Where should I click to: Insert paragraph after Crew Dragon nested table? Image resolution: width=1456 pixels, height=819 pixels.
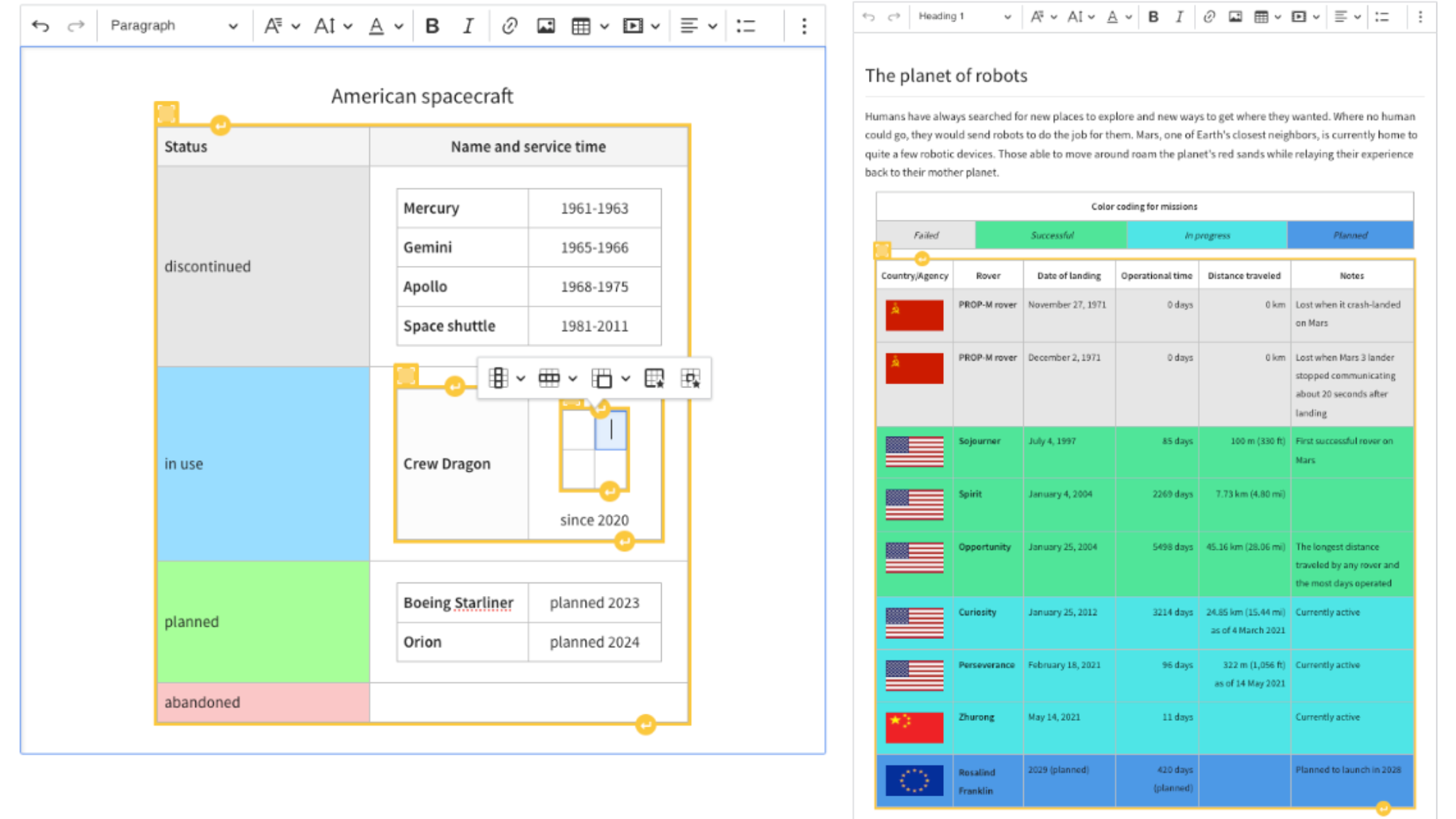click(624, 541)
